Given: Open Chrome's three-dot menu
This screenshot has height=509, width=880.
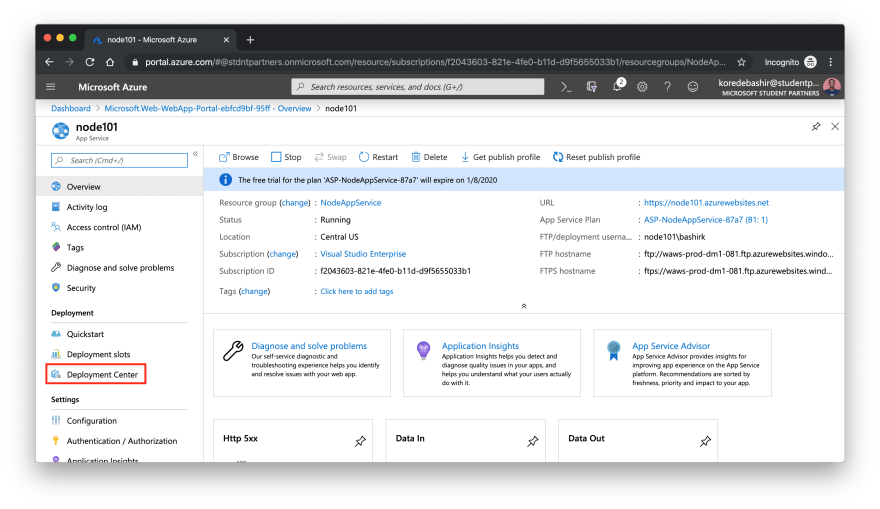Looking at the screenshot, I should (x=831, y=62).
